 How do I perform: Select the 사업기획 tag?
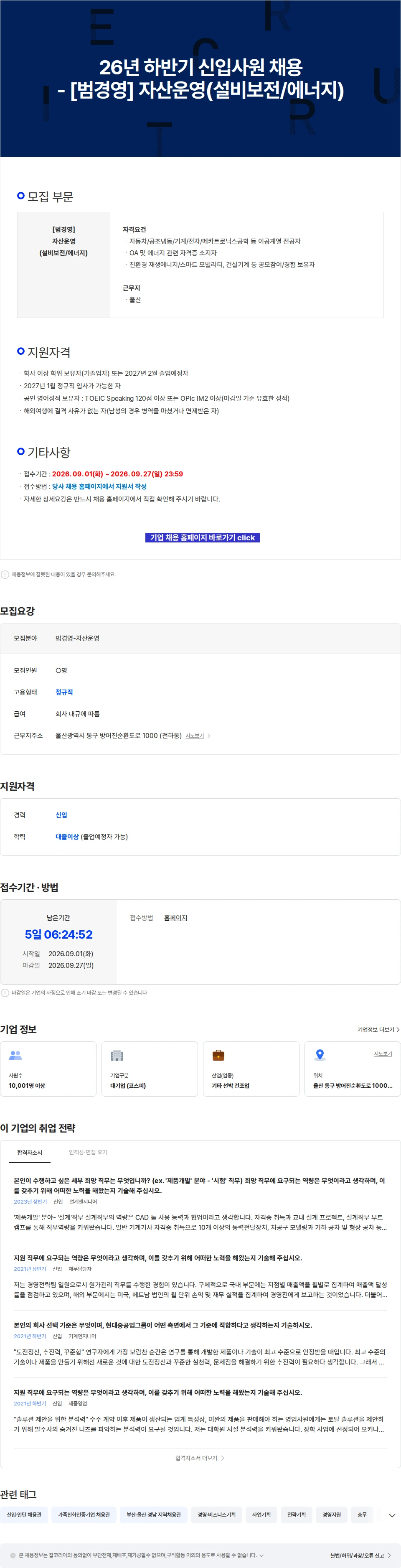click(261, 1515)
